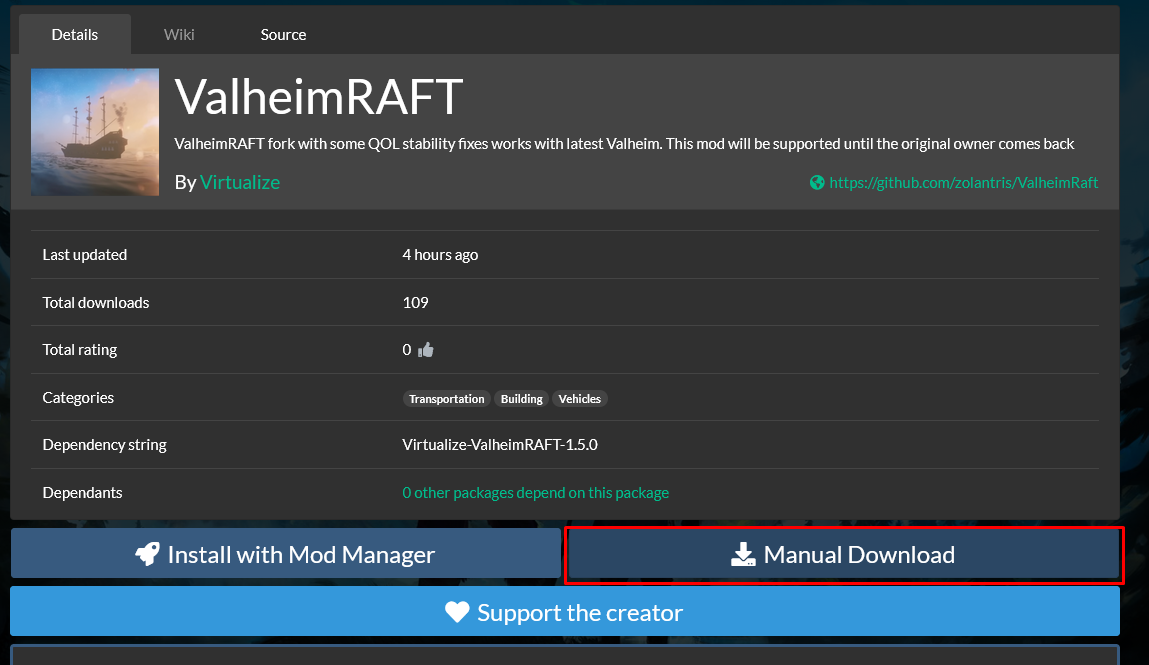This screenshot has width=1149, height=665.
Task: Click the thumbs-up rating icon
Action: pos(426,350)
